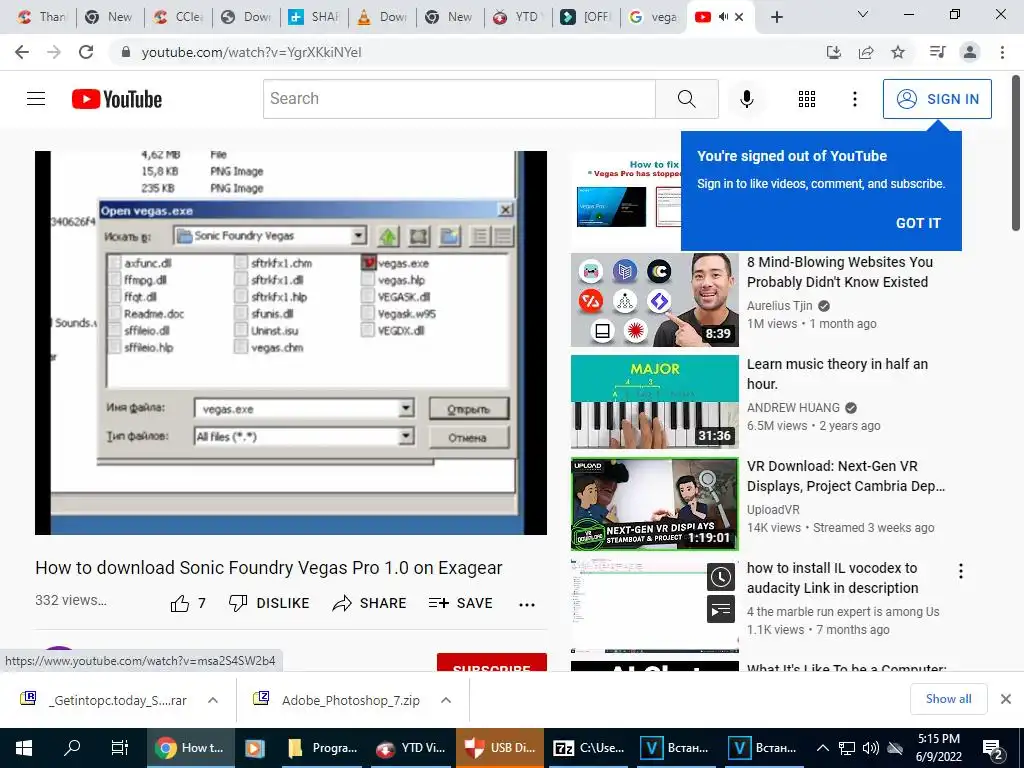Image resolution: width=1024 pixels, height=768 pixels.
Task: Bookmark this page with star icon
Action: pos(898,52)
